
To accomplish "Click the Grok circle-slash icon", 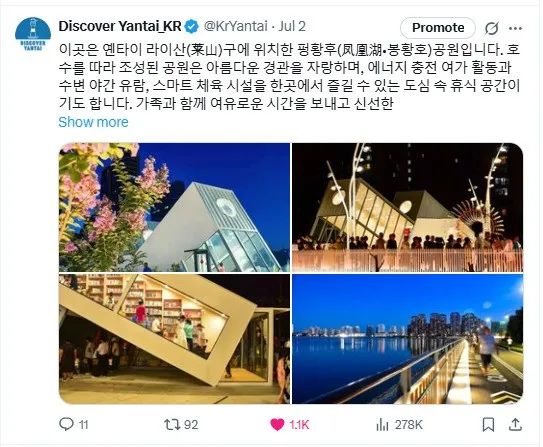I will tap(491, 28).
